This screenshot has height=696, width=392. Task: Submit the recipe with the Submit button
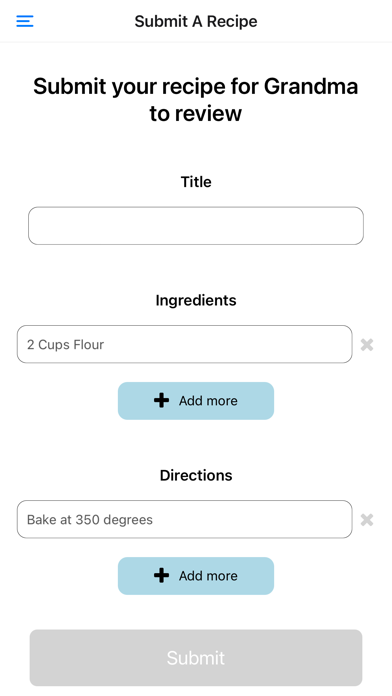196,657
